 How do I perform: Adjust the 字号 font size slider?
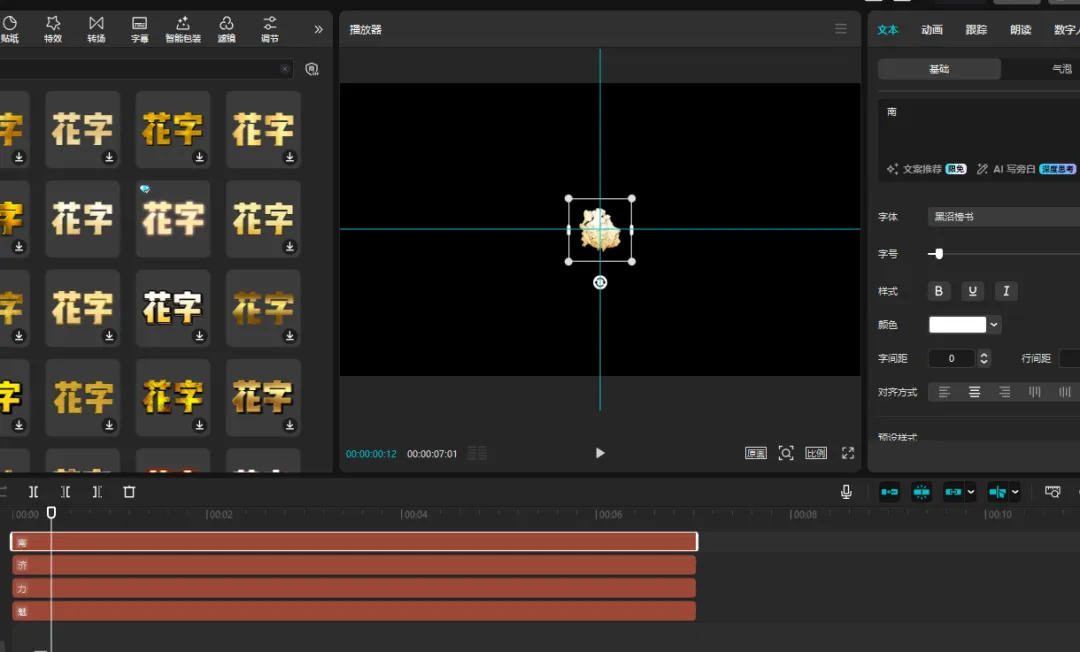tap(939, 254)
